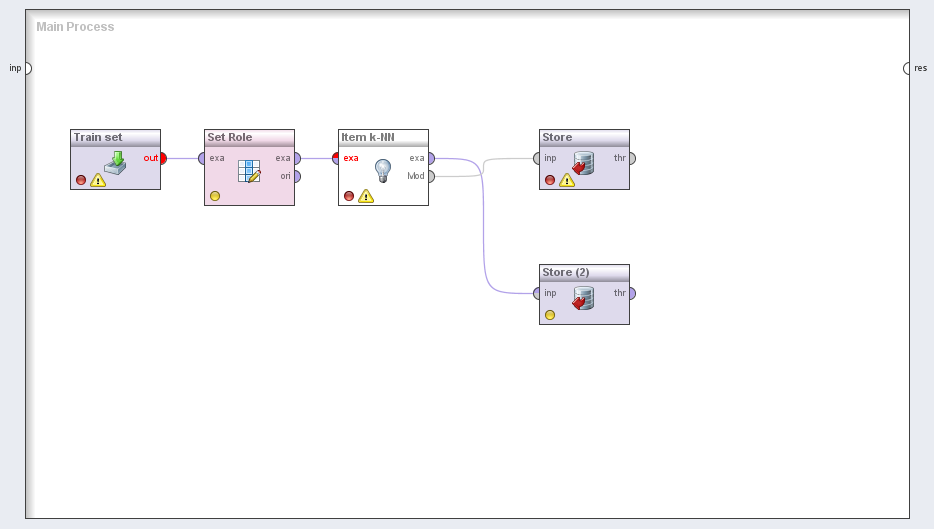
Task: Click the Set Role table icon
Action: click(249, 171)
